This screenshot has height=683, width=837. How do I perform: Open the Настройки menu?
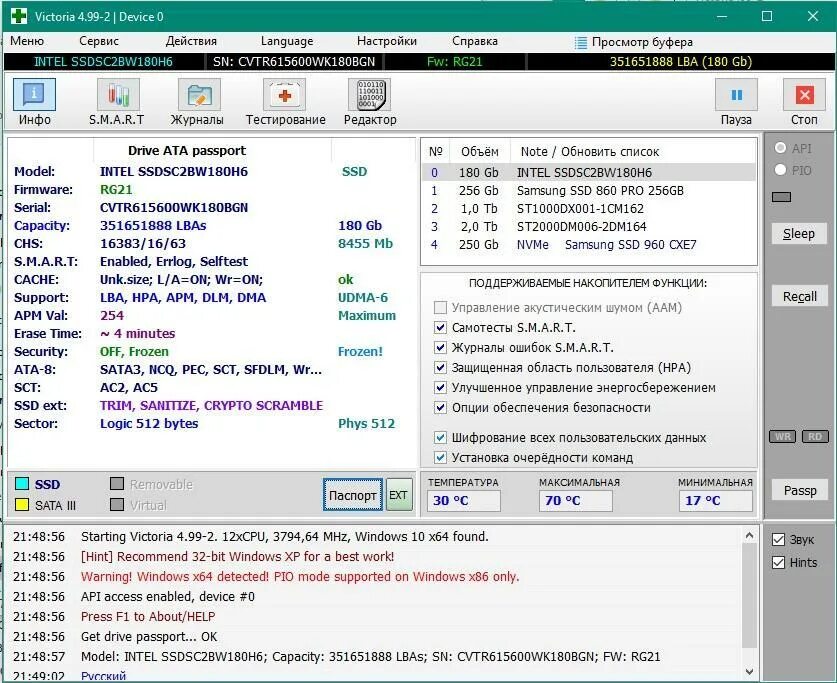pos(386,41)
